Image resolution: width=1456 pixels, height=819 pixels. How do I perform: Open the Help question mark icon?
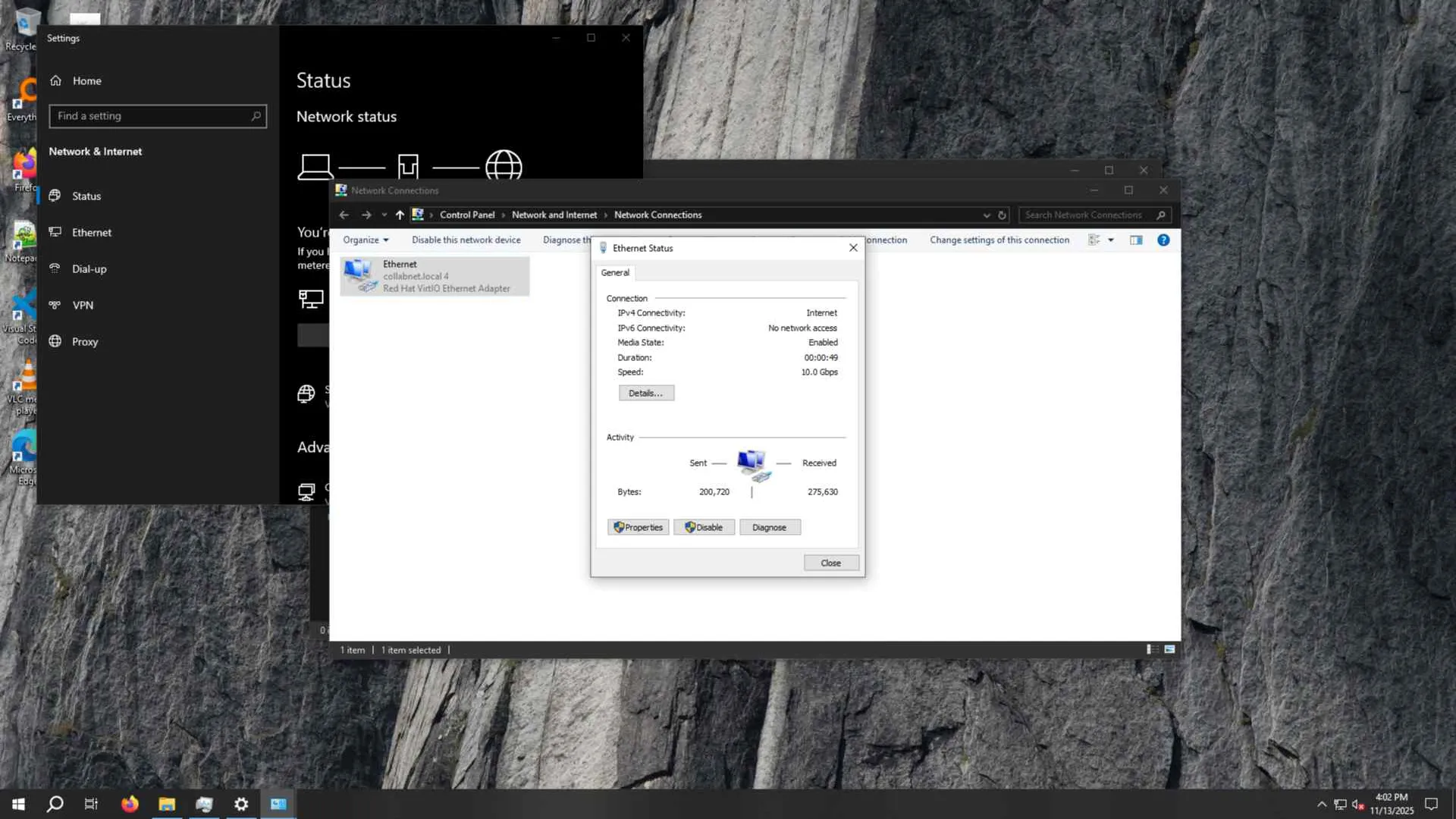[x=1163, y=240]
